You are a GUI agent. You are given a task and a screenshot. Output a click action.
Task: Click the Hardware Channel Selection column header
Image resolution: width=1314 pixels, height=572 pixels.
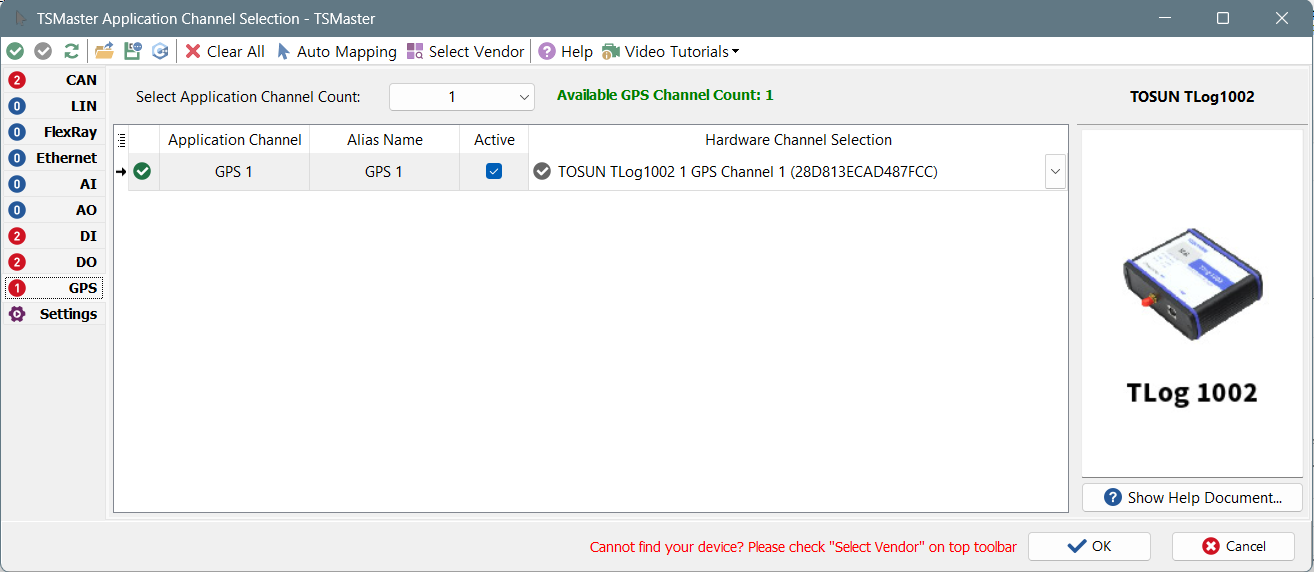click(x=798, y=140)
